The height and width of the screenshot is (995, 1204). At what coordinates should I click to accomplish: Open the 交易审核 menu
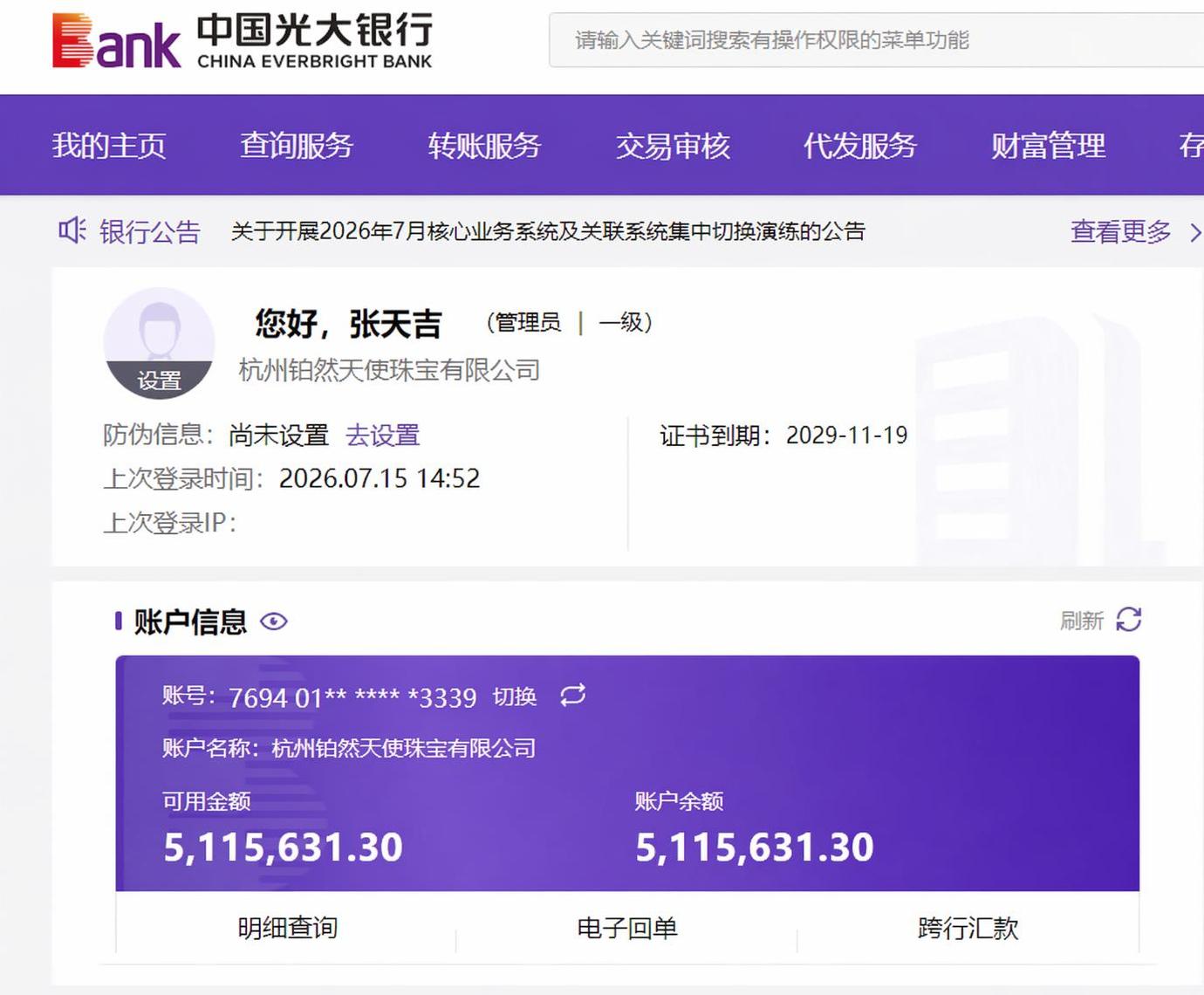point(673,145)
